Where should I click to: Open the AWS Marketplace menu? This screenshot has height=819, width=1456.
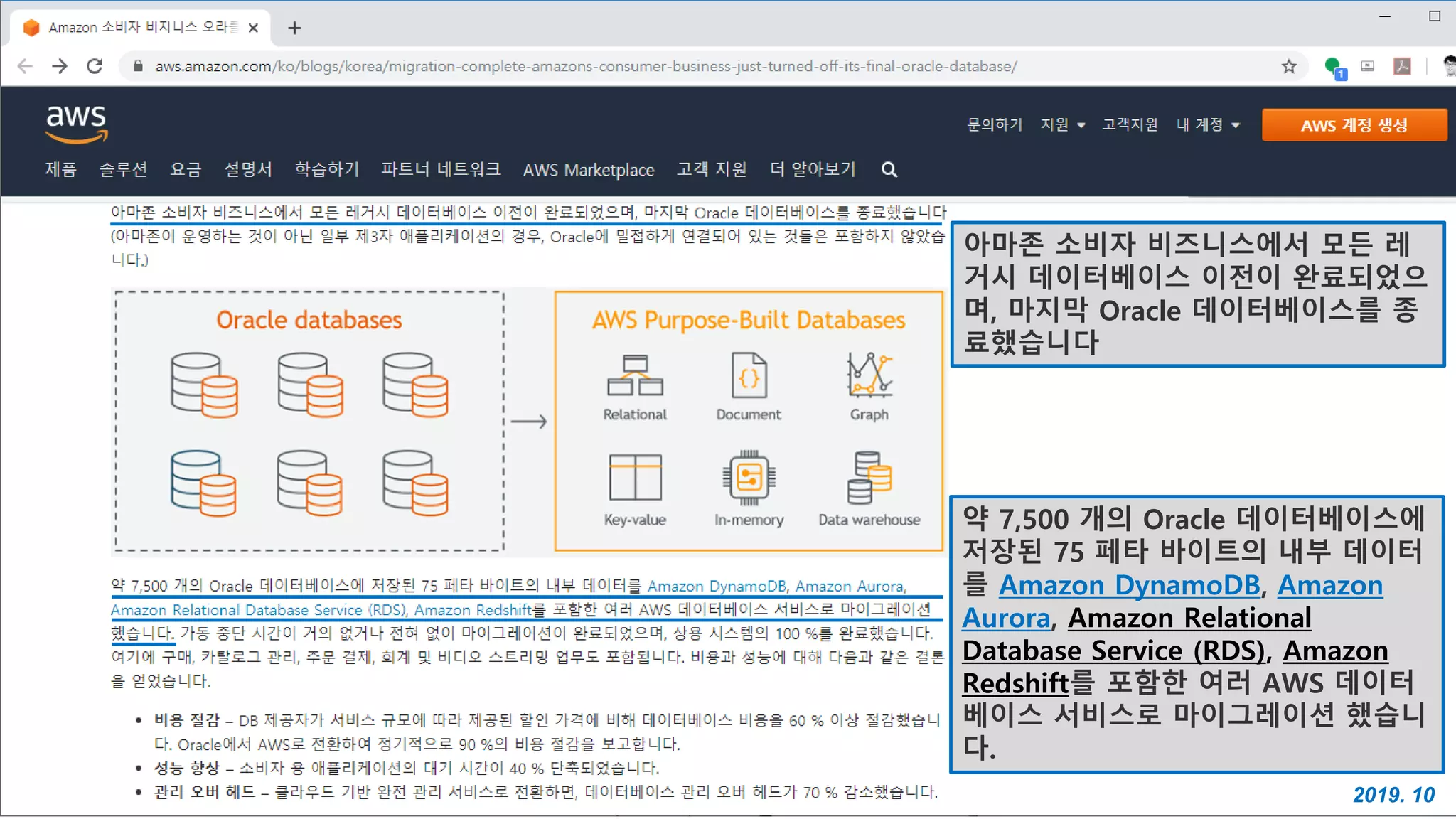click(x=589, y=170)
